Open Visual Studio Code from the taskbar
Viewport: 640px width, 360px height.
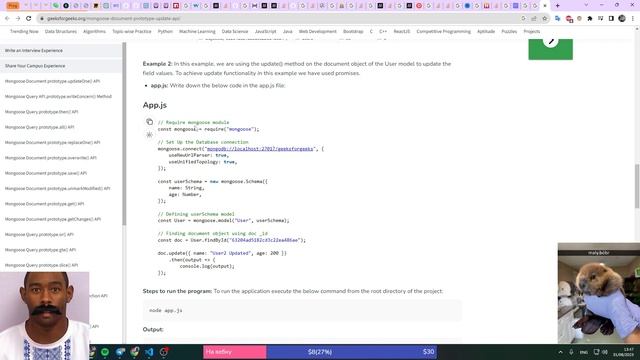coord(149,352)
